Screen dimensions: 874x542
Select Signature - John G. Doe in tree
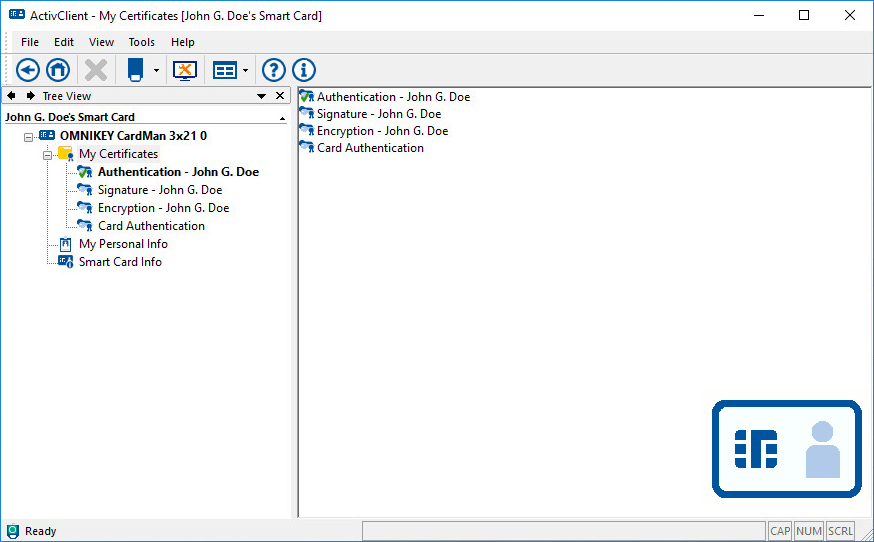(x=160, y=190)
